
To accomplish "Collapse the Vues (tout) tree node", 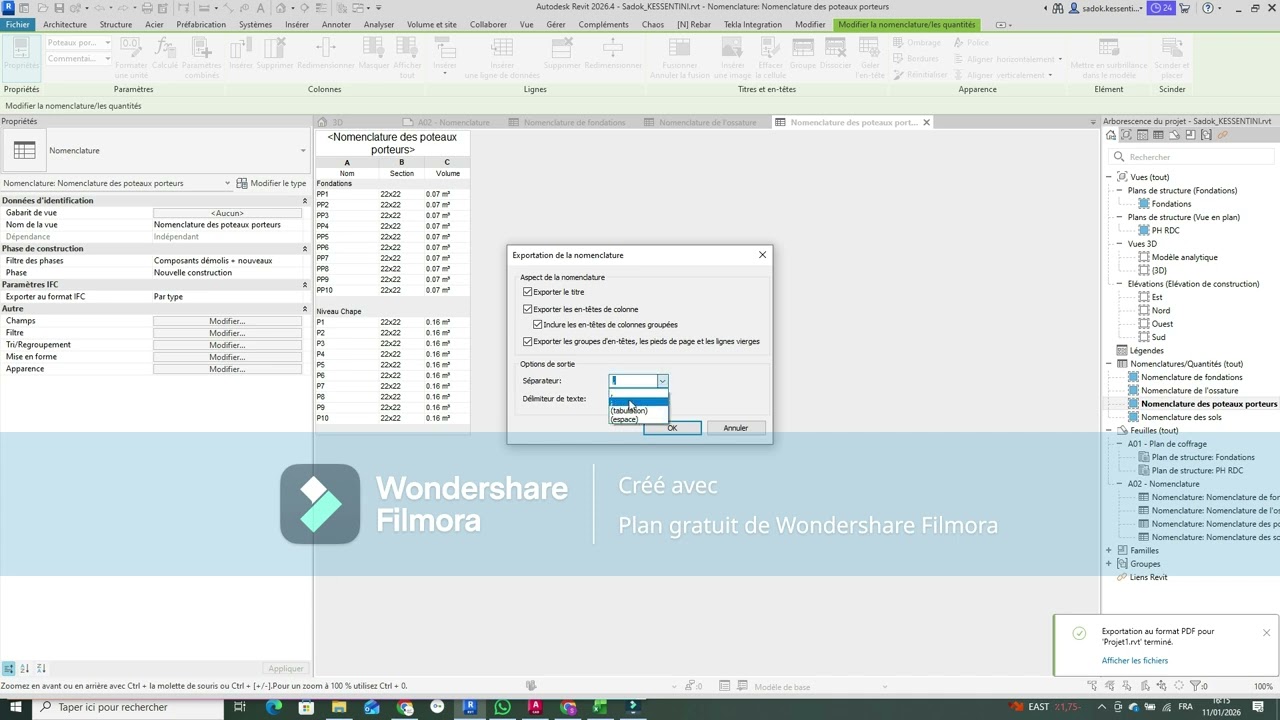I will [1109, 177].
